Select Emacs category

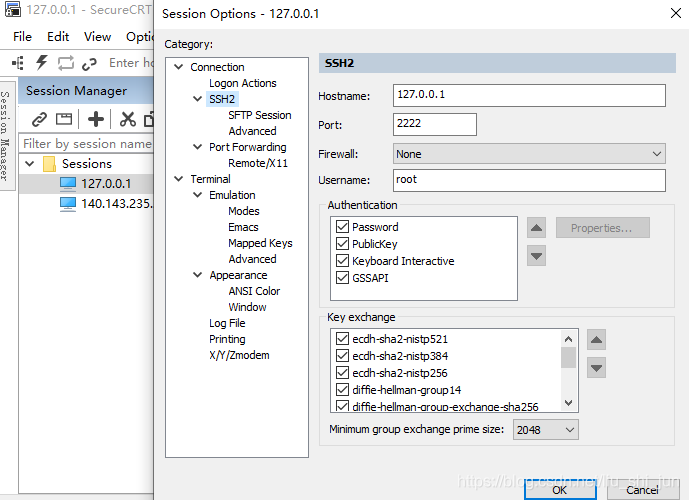click(x=243, y=227)
